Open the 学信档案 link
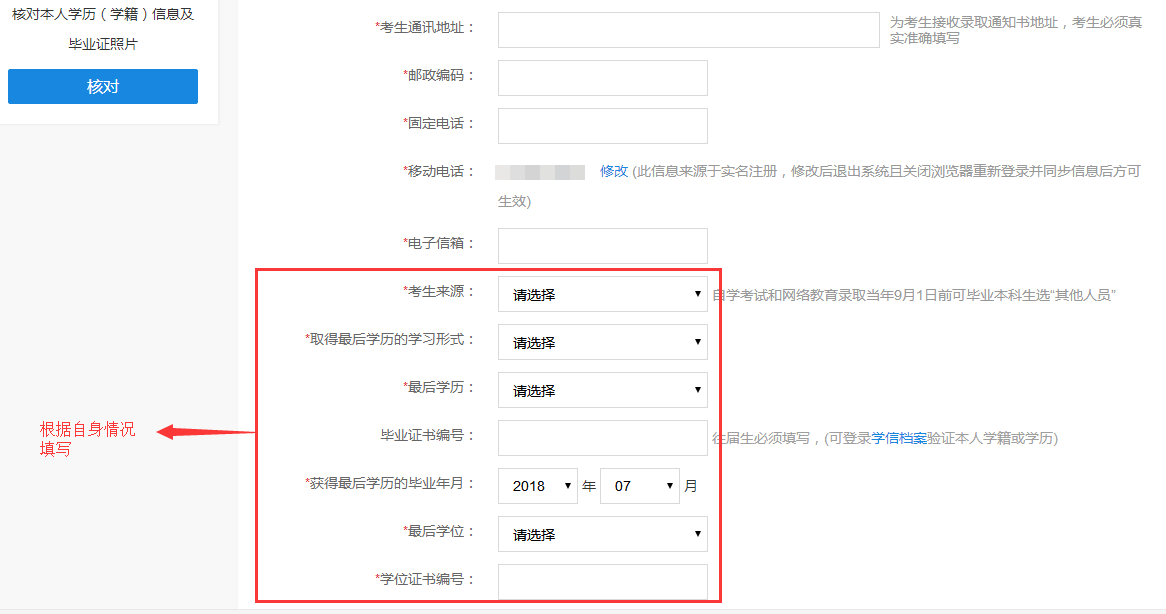The width and height of the screenshot is (1166, 614). tap(899, 438)
